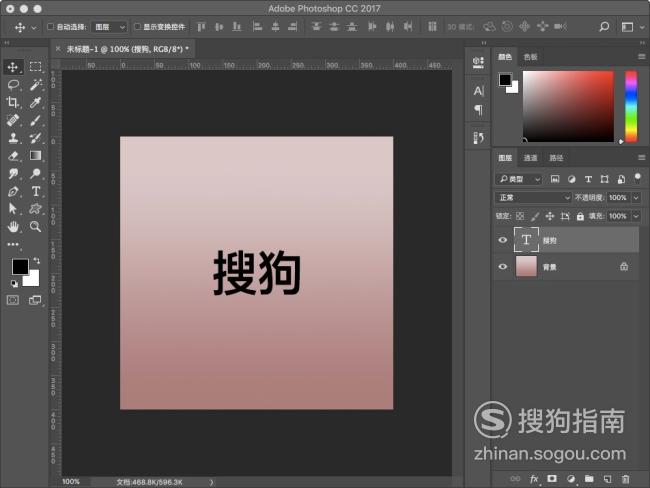Switch to the 颜色 Color tab
650x488 pixels.
click(504, 57)
